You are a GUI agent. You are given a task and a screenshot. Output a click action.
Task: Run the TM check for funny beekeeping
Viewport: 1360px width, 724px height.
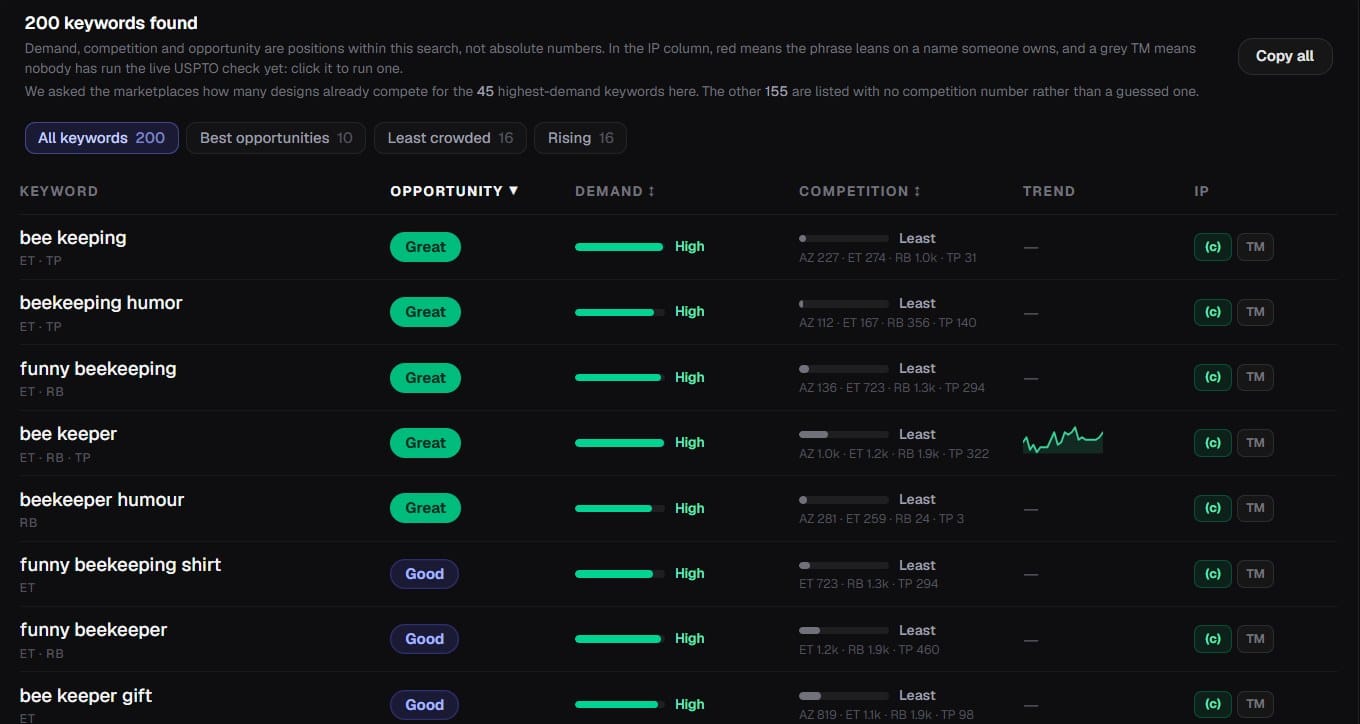[x=1255, y=377]
